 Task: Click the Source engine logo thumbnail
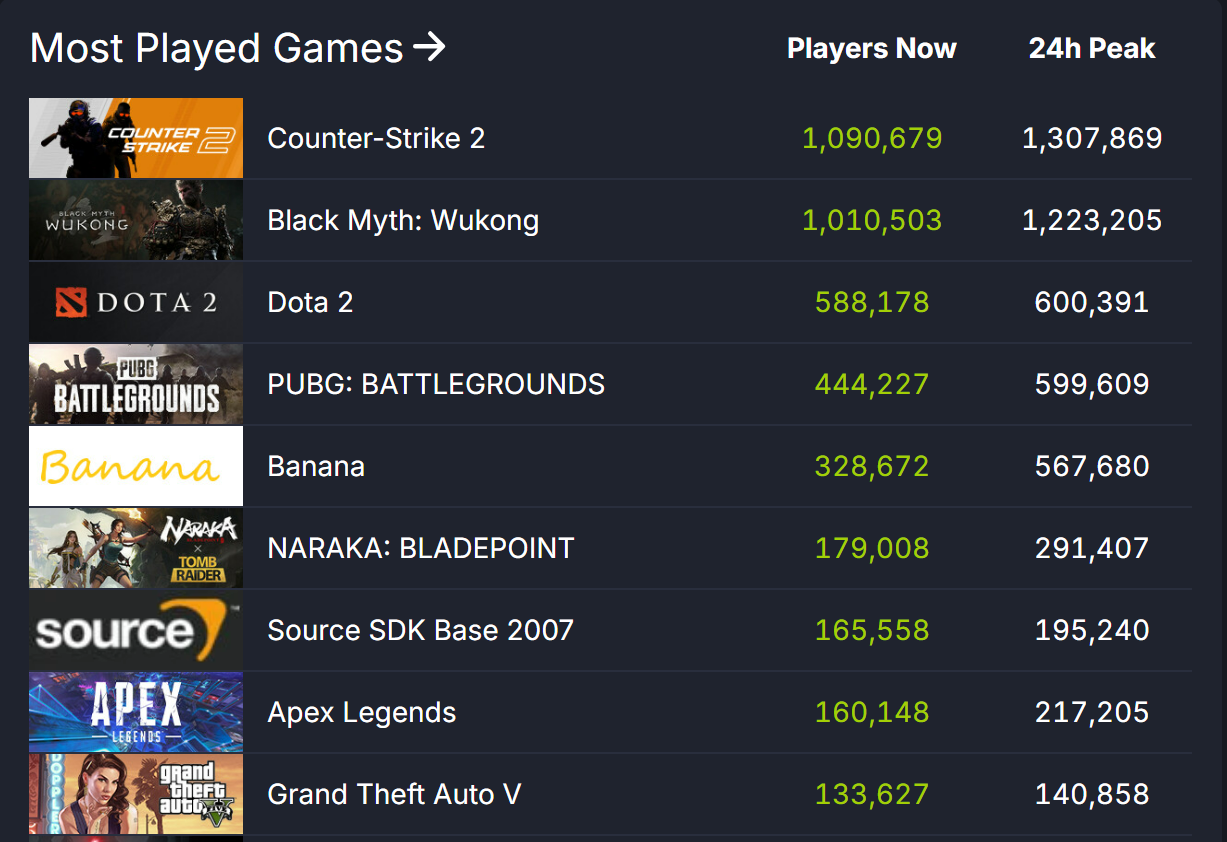(136, 630)
